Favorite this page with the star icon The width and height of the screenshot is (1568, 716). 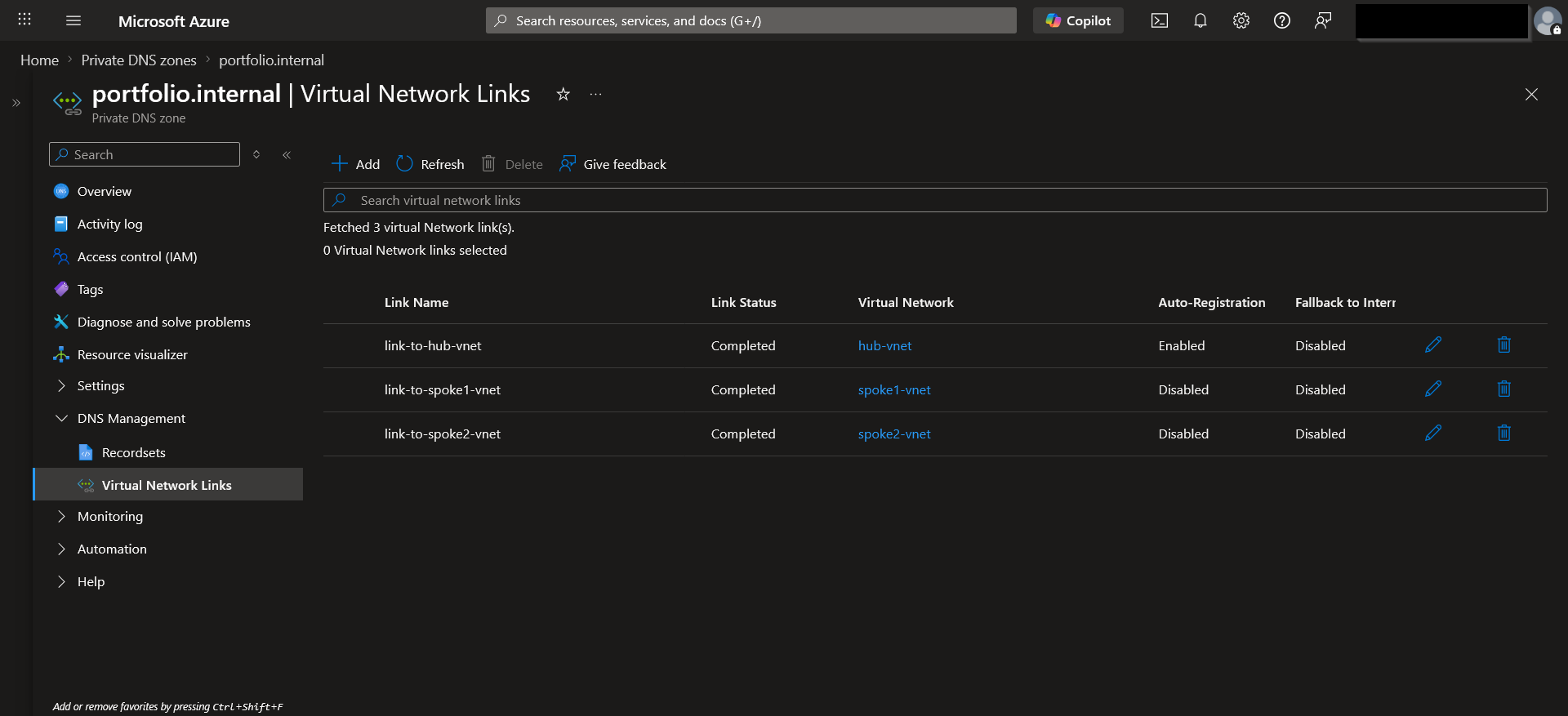pos(563,94)
